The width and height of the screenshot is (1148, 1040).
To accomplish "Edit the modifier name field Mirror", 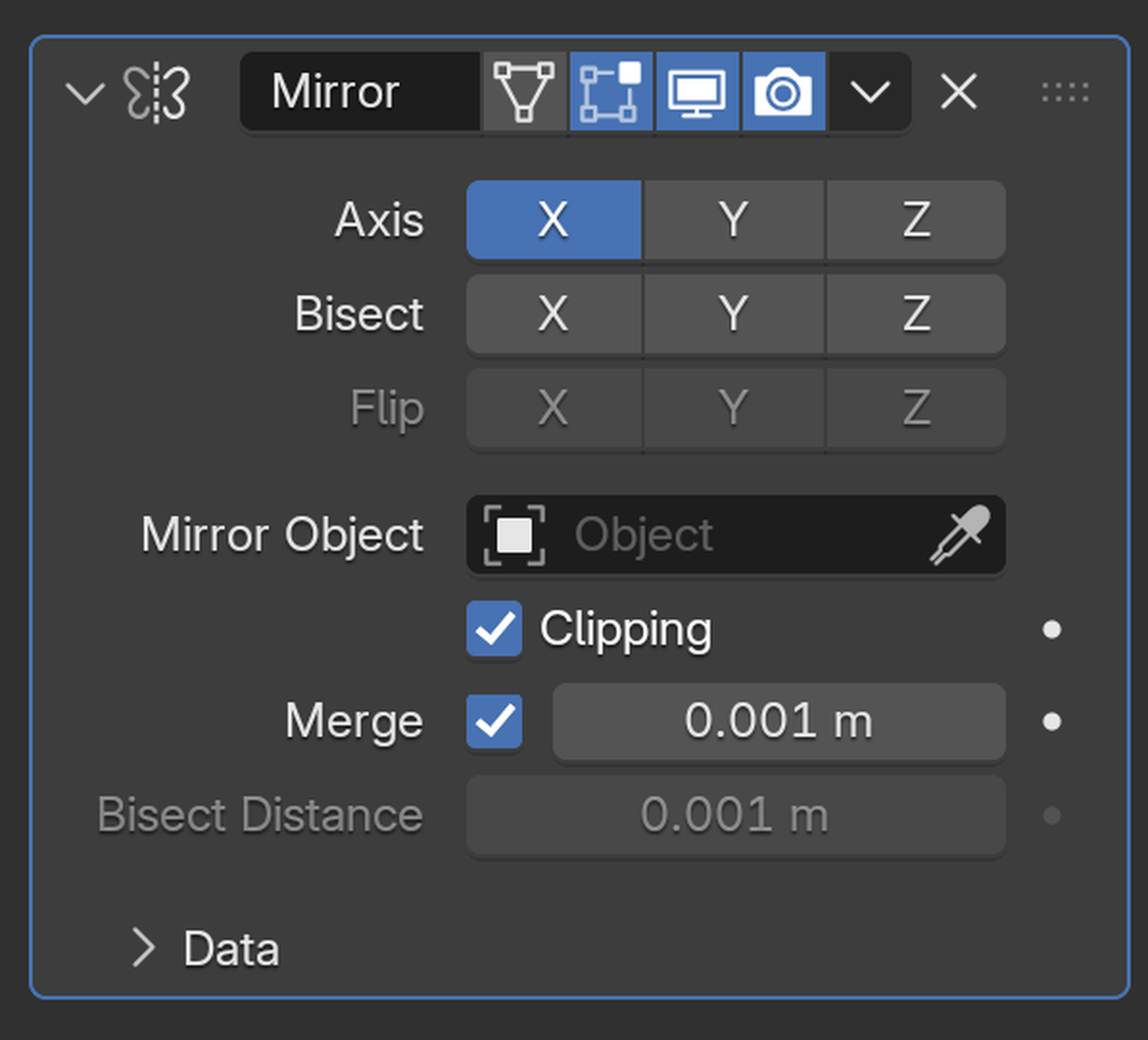I will 360,91.
